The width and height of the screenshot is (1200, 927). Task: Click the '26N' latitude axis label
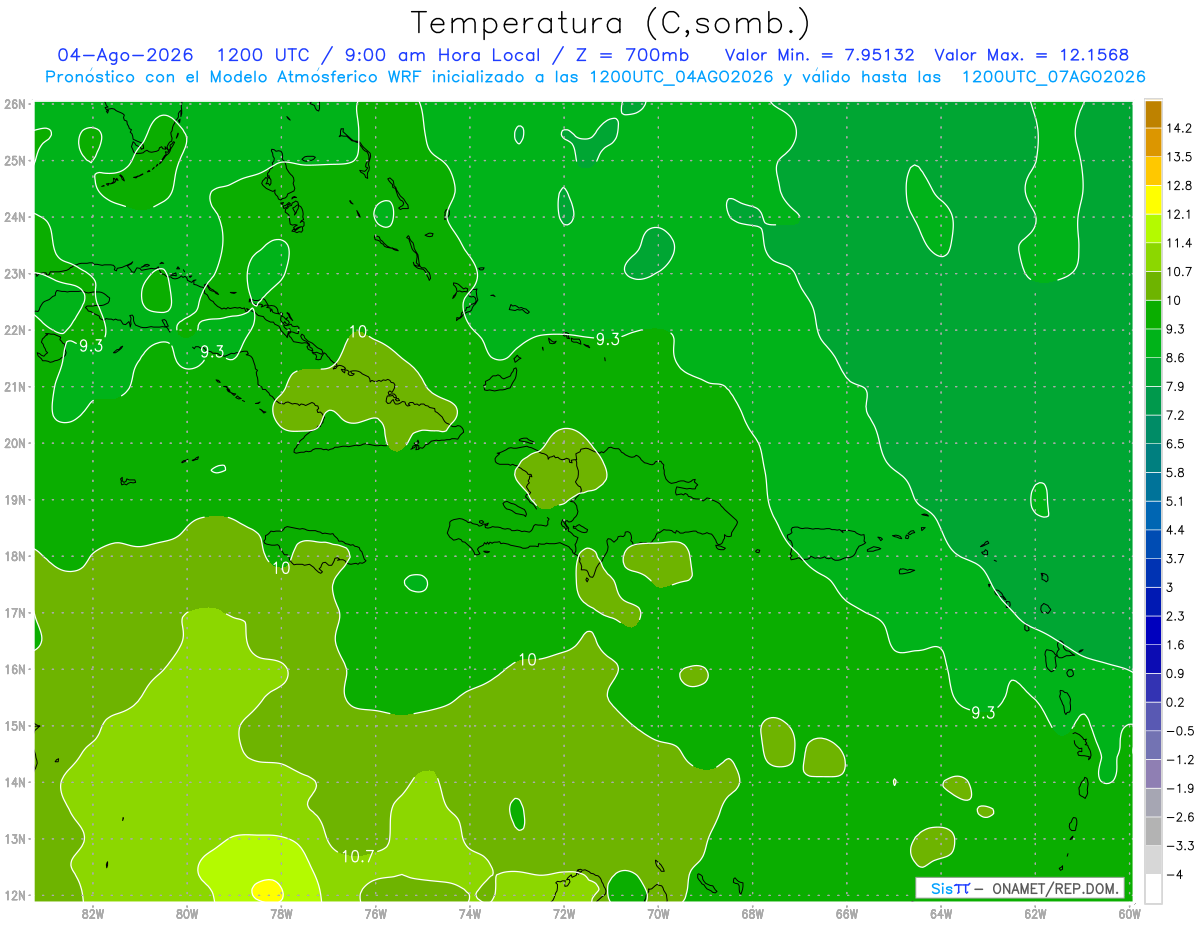pyautogui.click(x=15, y=104)
